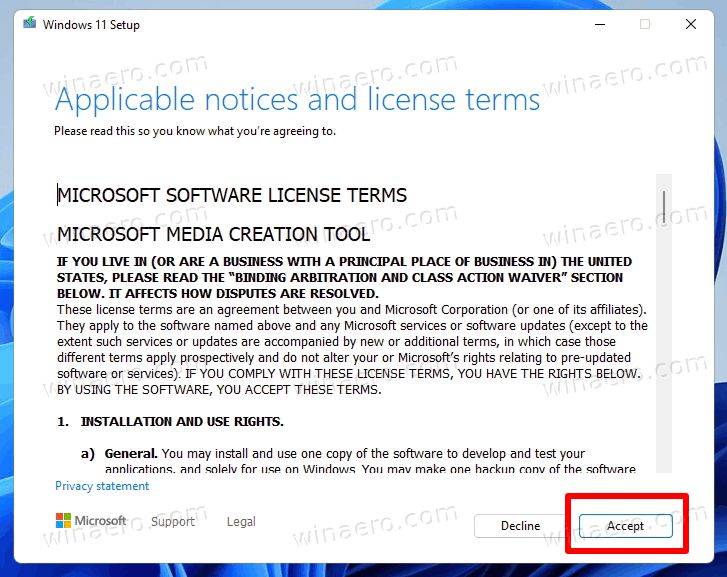The width and height of the screenshot is (727, 577).
Task: Click the license text scrollbar thumb
Action: tap(664, 206)
